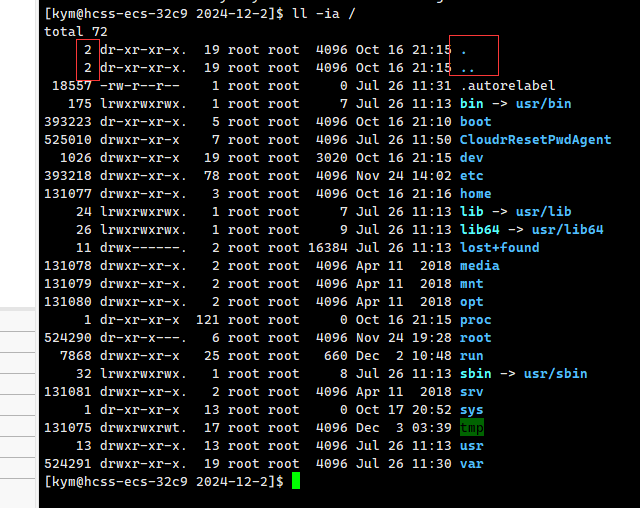Click permissions '-rw-r--r--' of .autorelabel
Image resolution: width=640 pixels, height=508 pixels.
coord(140,86)
